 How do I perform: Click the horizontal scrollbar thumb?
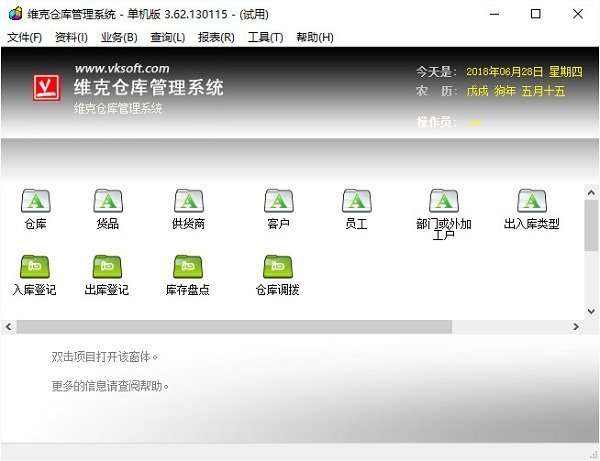coord(234,327)
